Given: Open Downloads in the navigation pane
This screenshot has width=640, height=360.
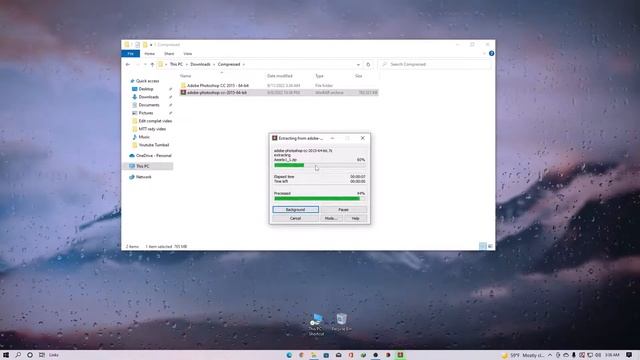Looking at the screenshot, I should coord(149,97).
